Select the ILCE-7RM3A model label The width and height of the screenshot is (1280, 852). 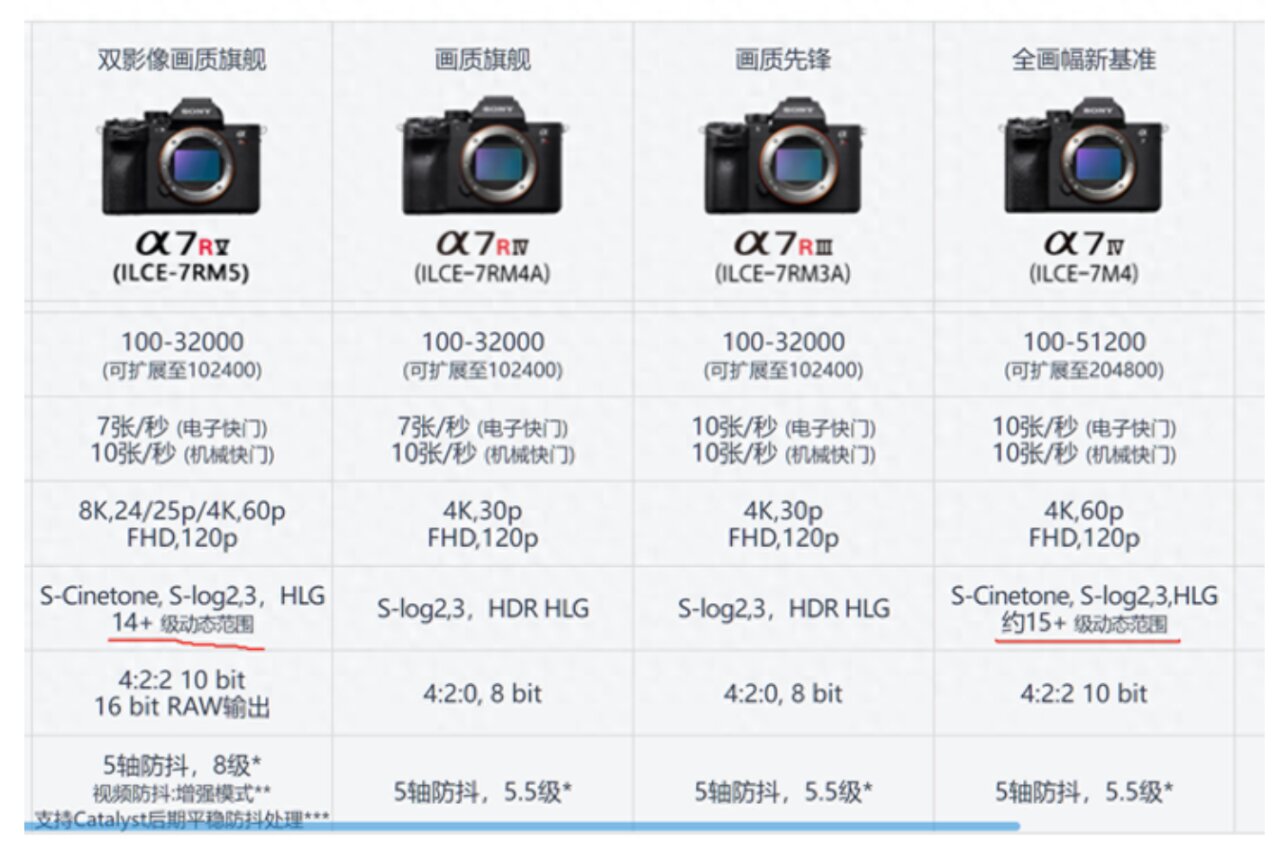[783, 273]
